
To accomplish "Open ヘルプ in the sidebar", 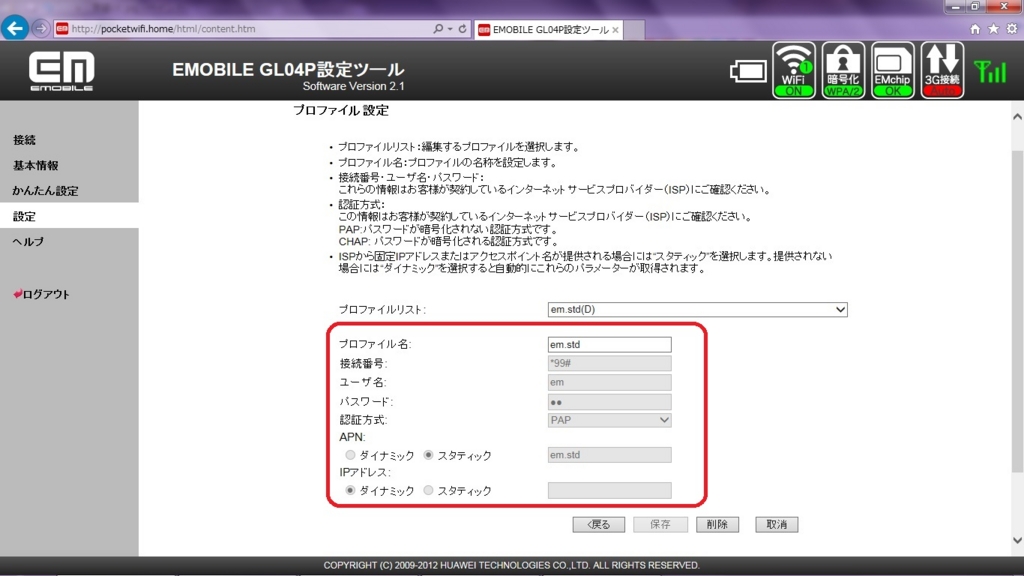I will (28, 242).
